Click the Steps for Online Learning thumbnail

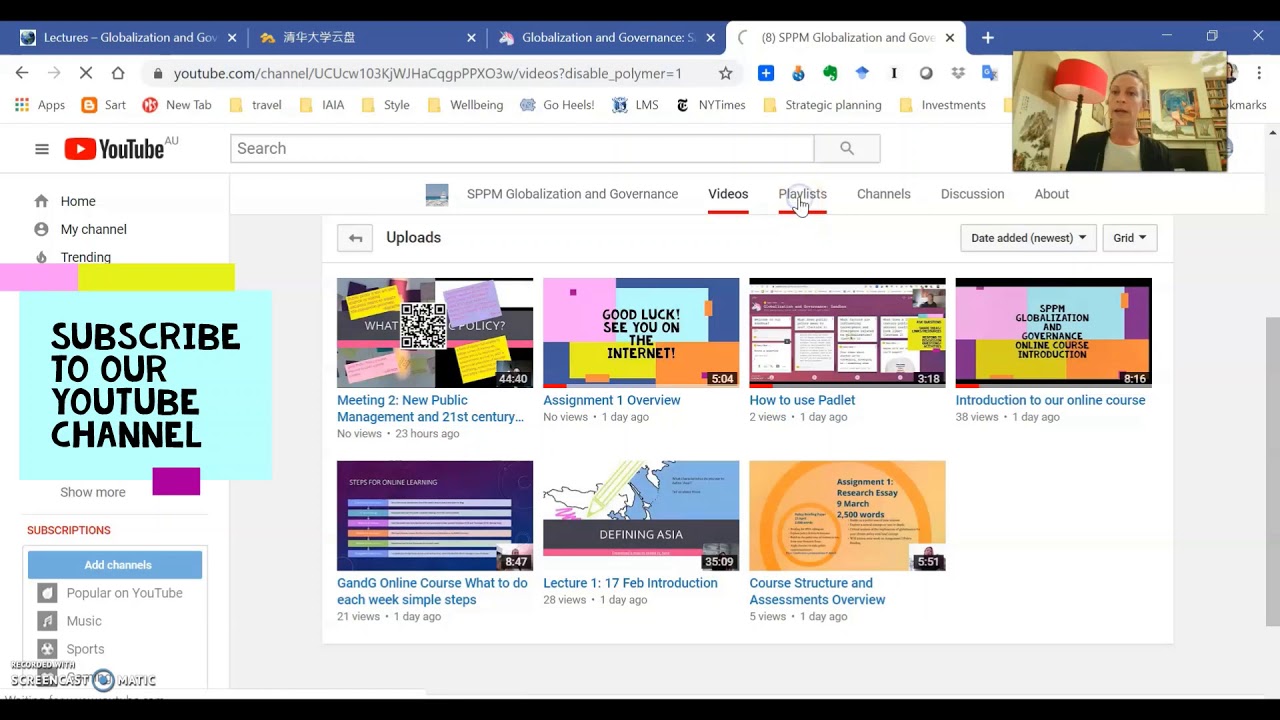tap(435, 516)
